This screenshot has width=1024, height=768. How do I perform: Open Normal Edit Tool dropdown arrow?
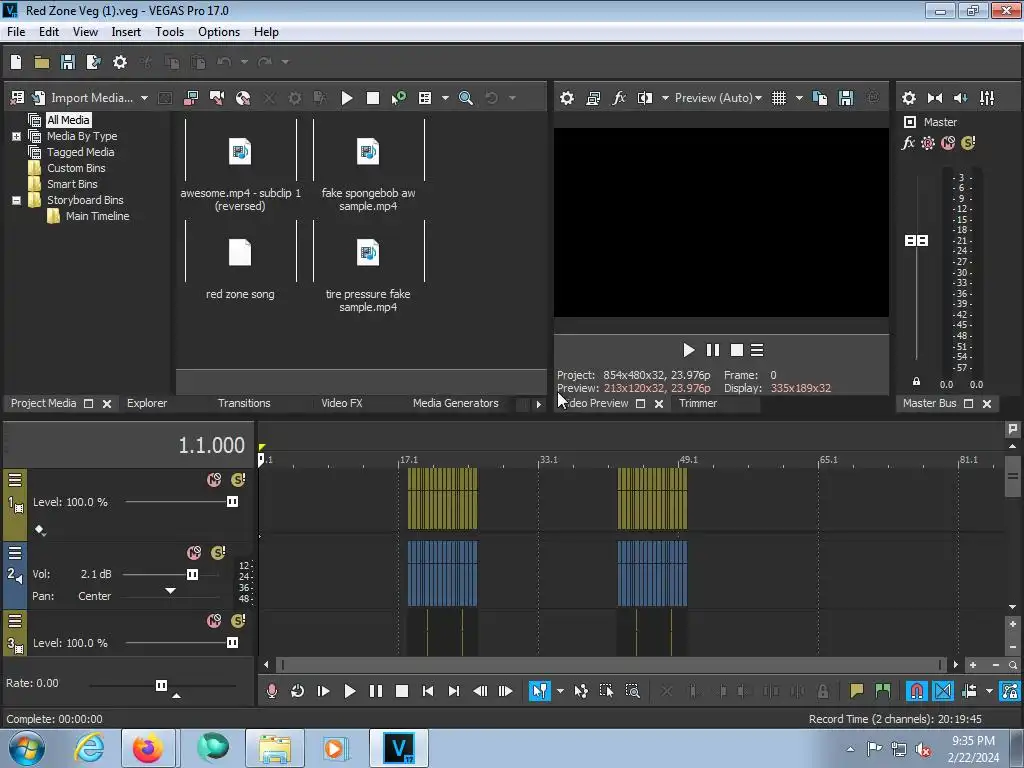(560, 691)
